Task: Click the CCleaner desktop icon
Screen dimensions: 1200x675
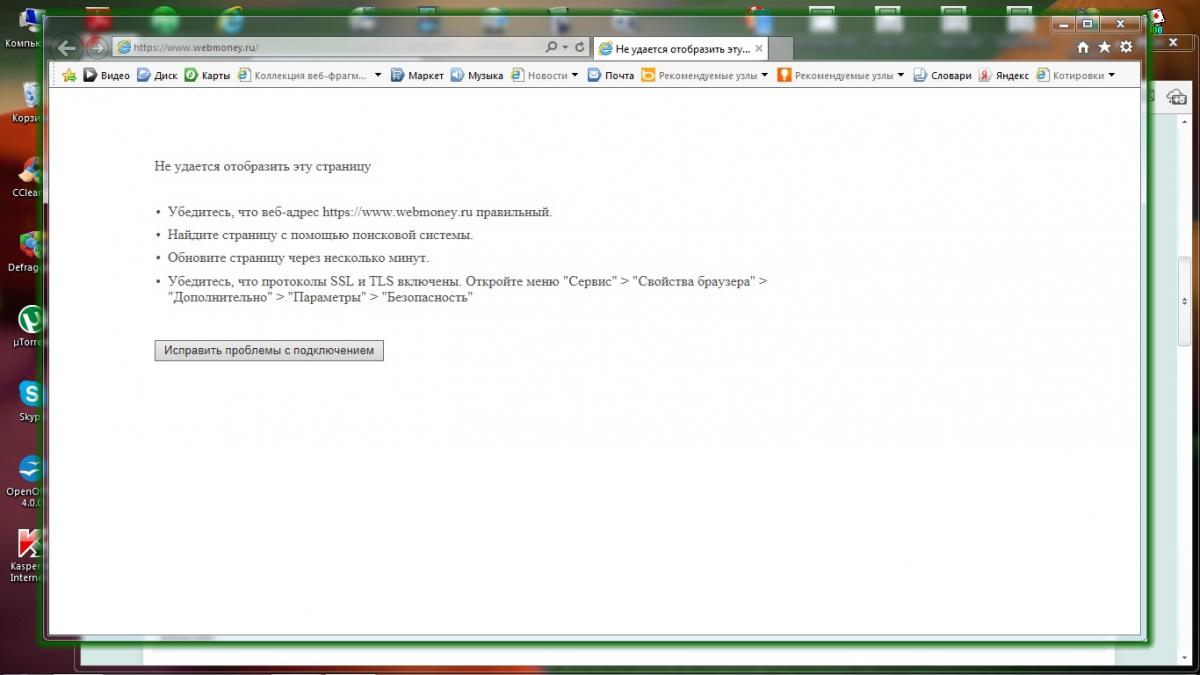Action: coord(28,178)
